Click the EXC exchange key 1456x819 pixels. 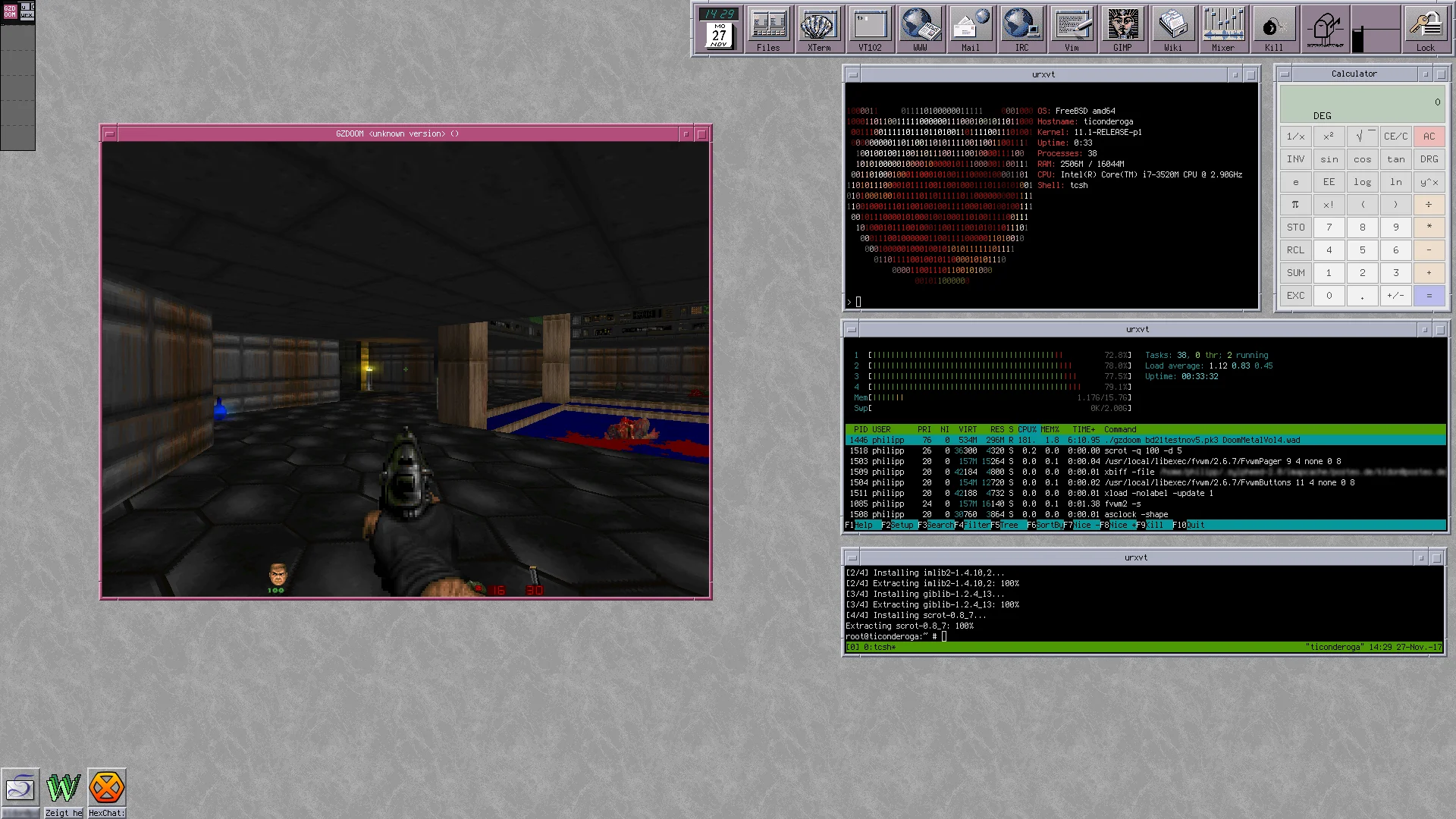1295,296
